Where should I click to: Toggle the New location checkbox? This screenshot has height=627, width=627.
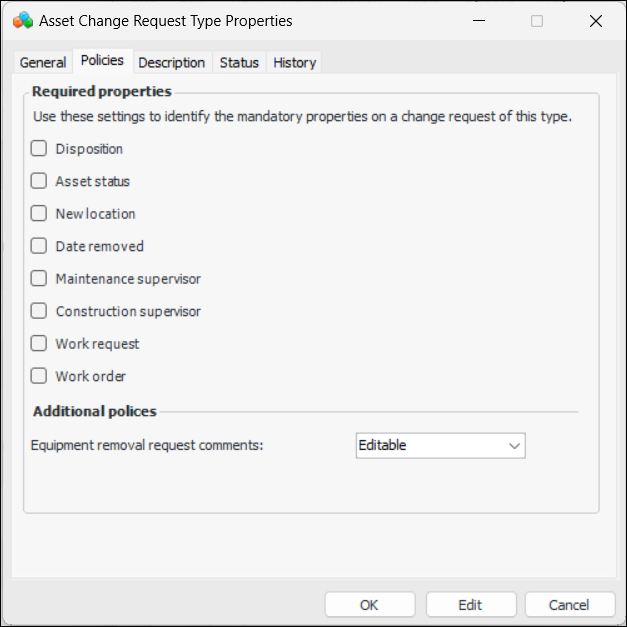(x=39, y=214)
